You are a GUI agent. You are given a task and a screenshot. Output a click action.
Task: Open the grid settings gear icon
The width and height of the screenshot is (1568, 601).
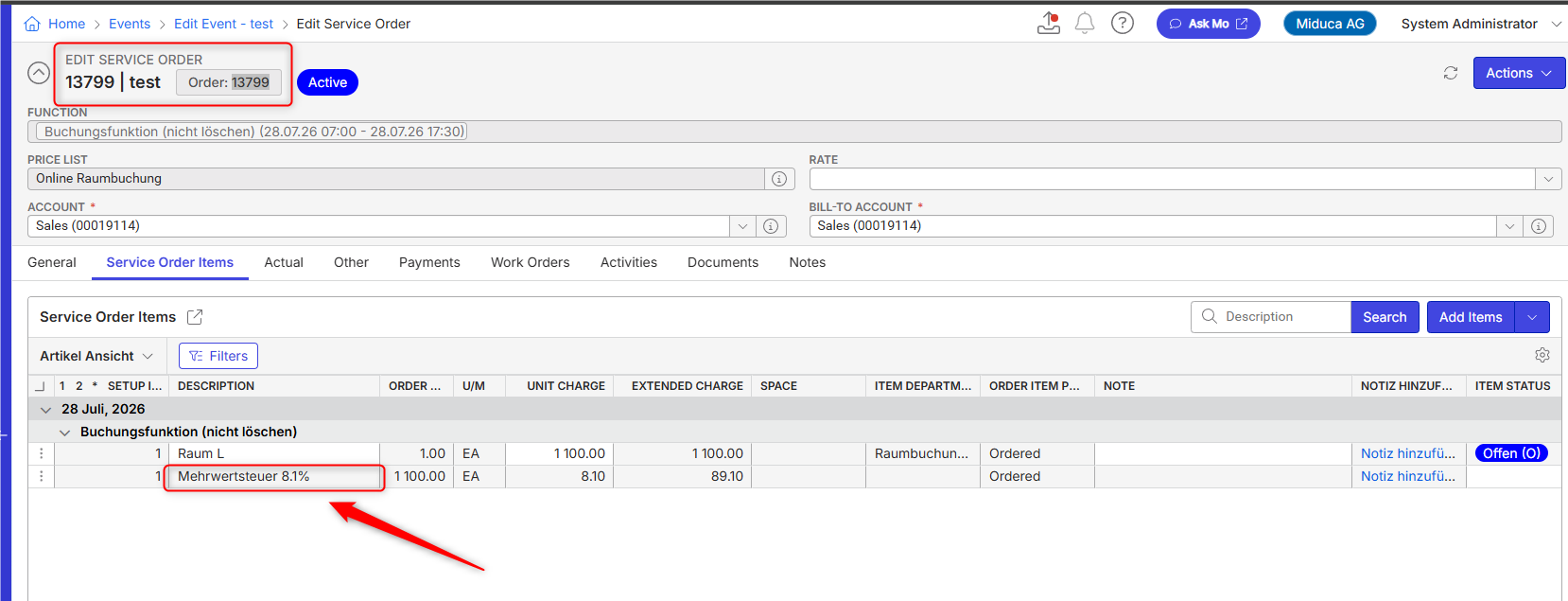tap(1542, 355)
